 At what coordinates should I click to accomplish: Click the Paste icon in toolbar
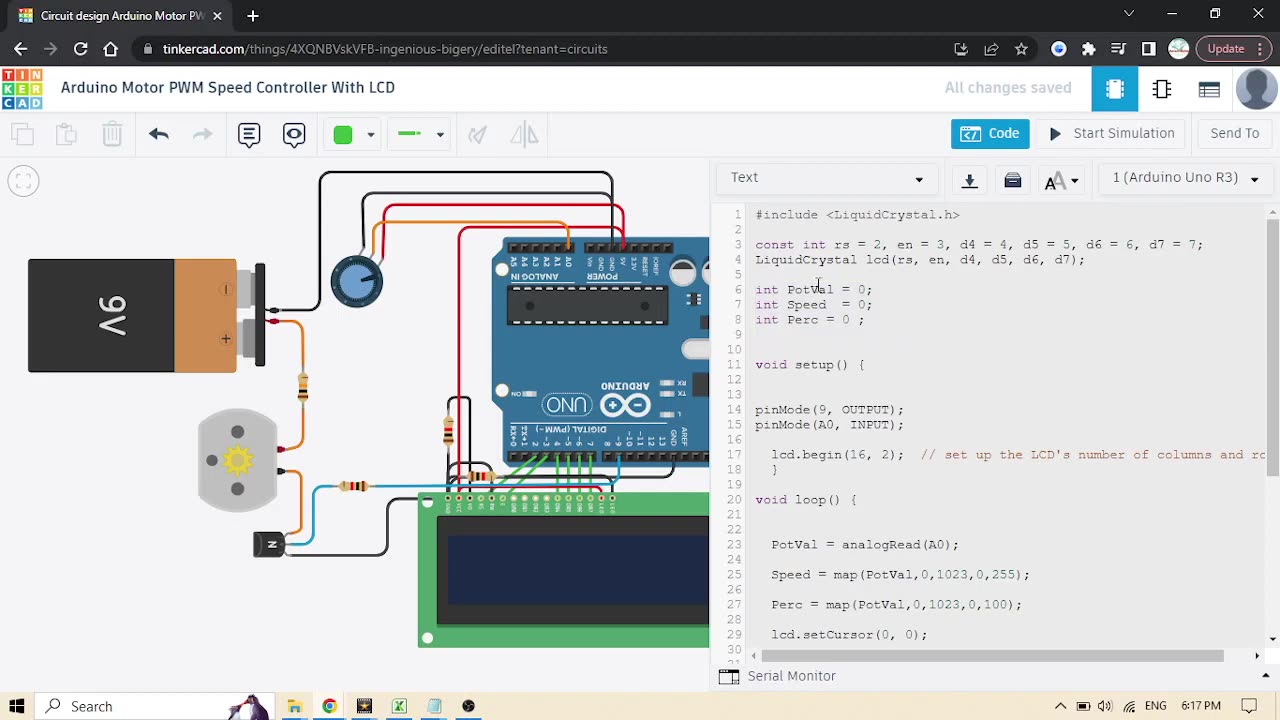(x=66, y=134)
